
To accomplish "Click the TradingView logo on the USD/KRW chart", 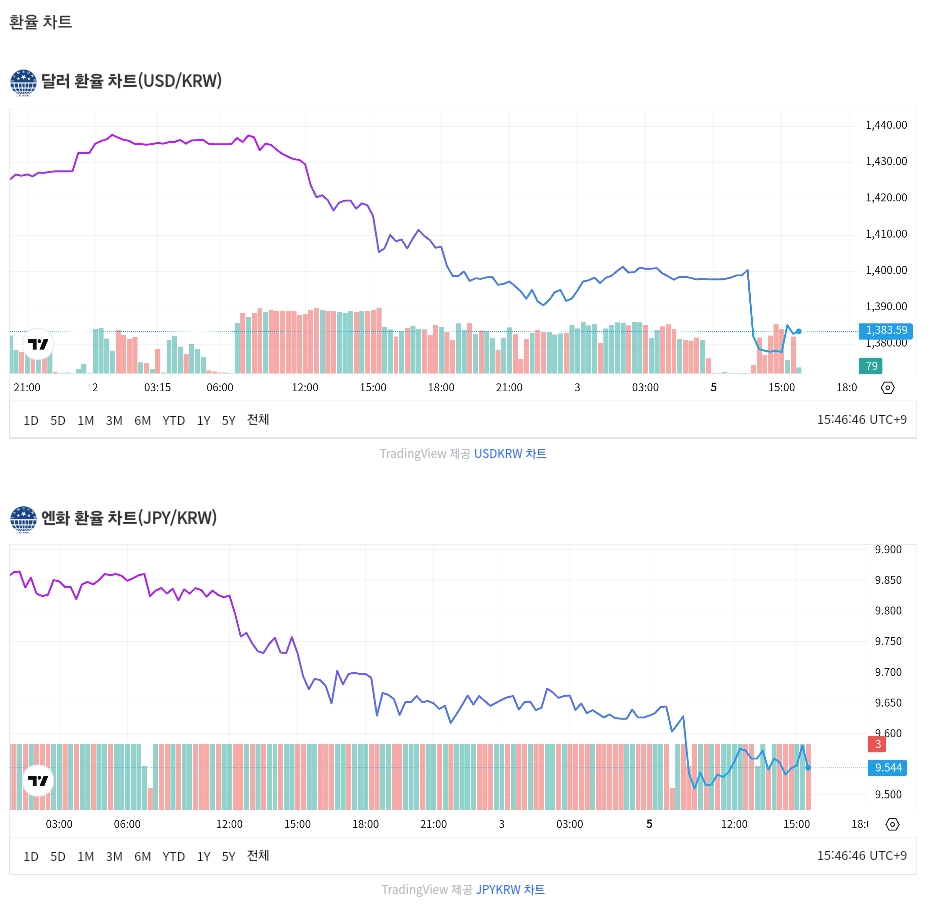I will tap(38, 345).
